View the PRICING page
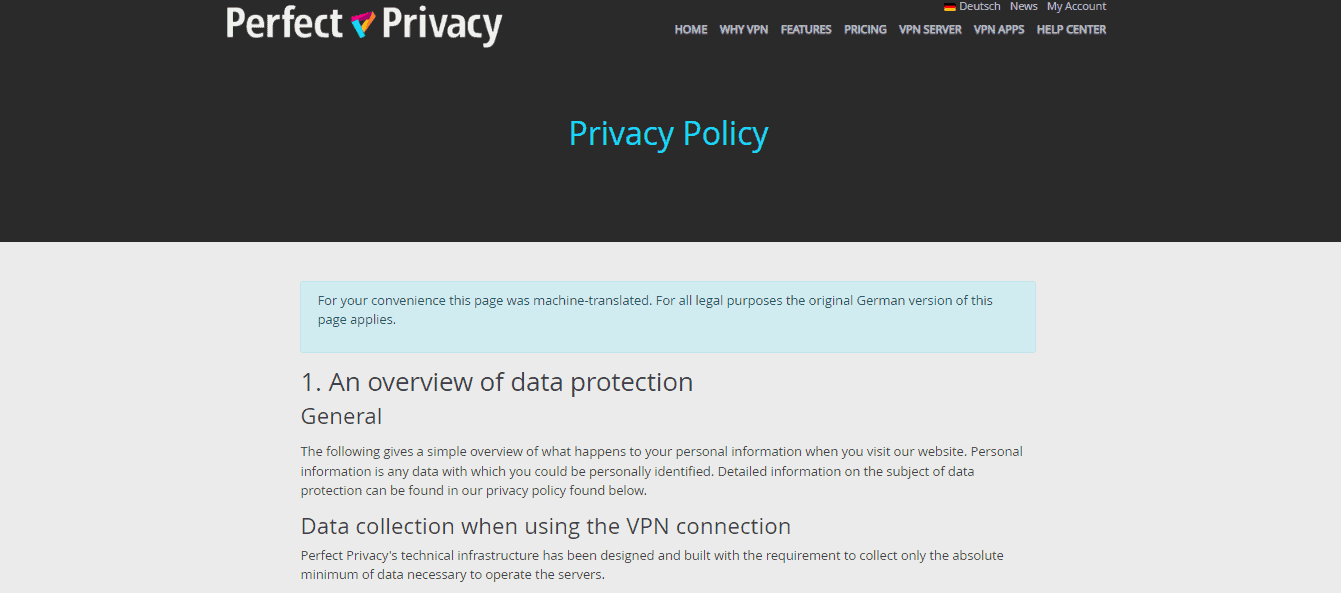The height and width of the screenshot is (593, 1341). 864,29
